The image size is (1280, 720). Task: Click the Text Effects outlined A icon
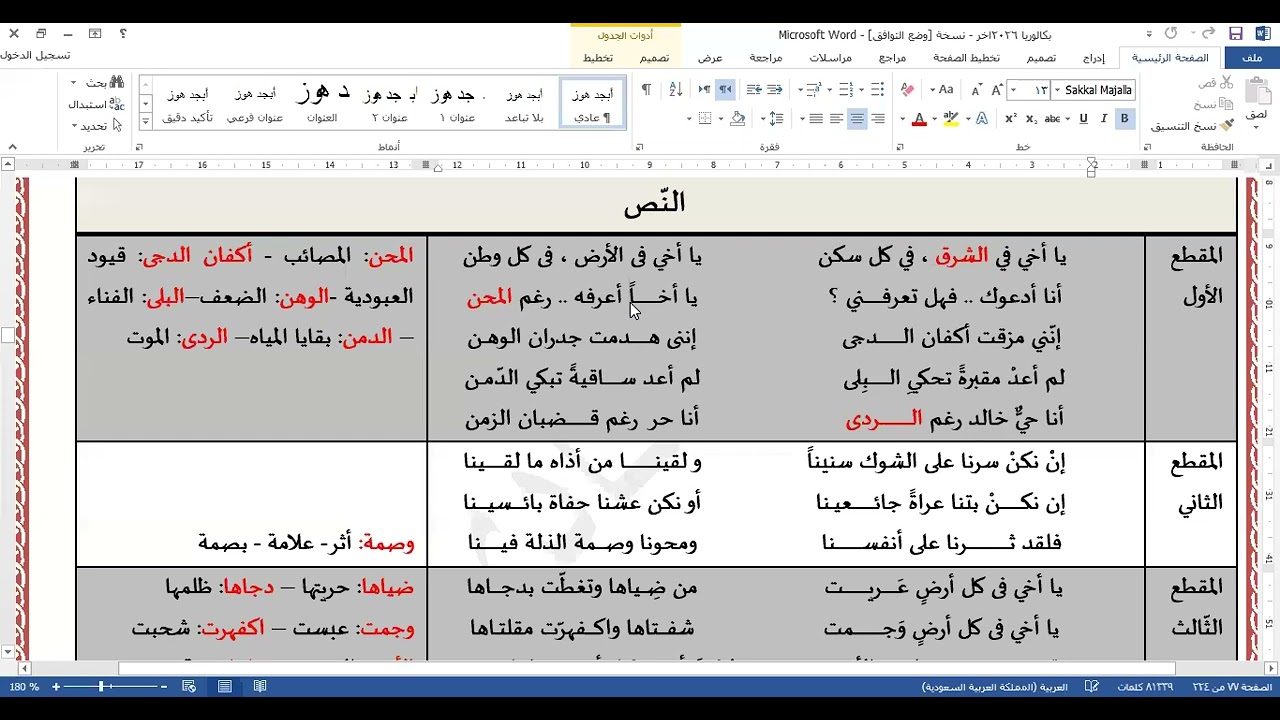point(982,118)
